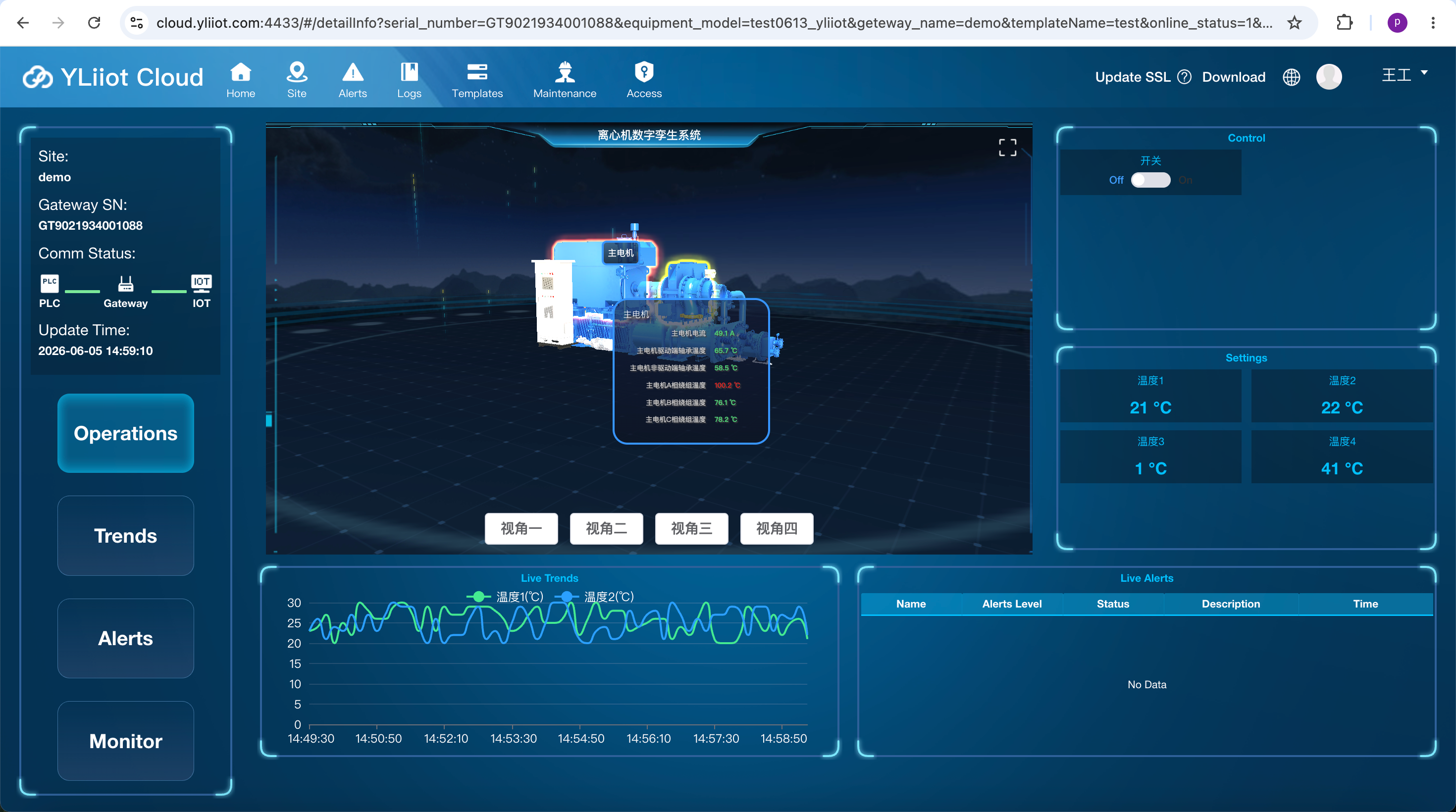Open the Maintenance worker icon

click(565, 72)
